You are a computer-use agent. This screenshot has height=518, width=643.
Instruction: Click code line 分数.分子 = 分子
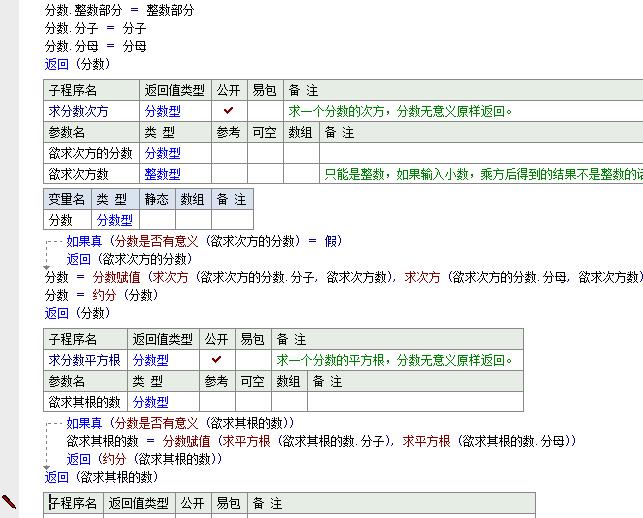point(96,28)
